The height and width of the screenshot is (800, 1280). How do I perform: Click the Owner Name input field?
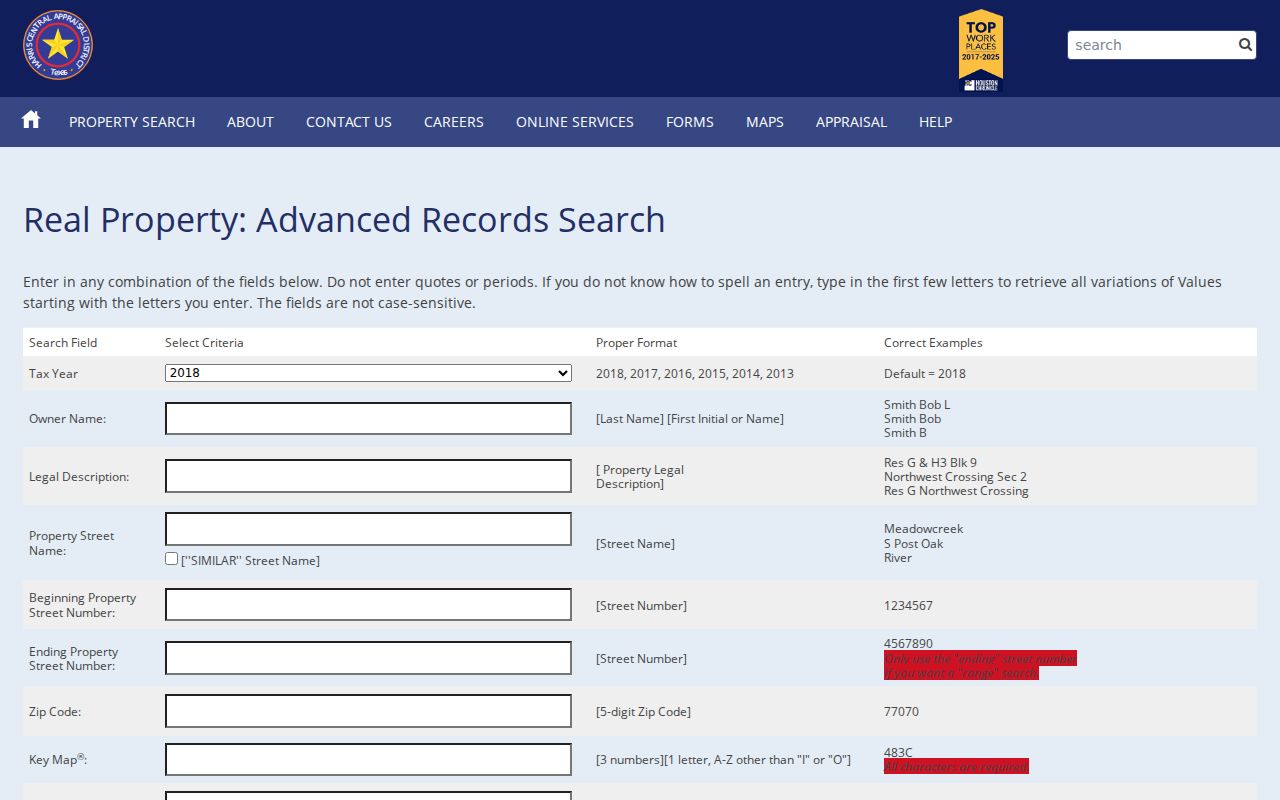tap(368, 419)
